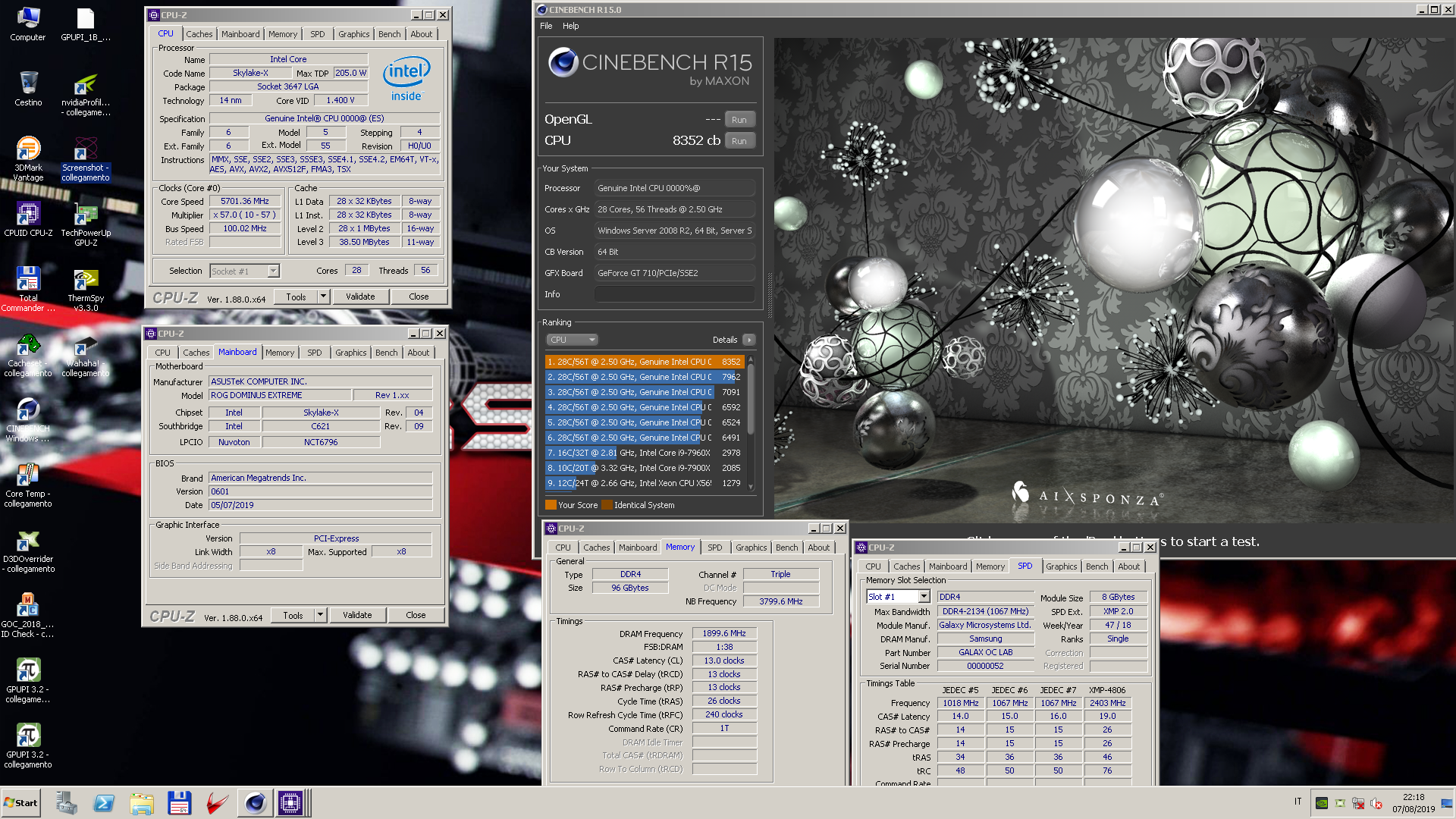The height and width of the screenshot is (819, 1456).
Task: Click the disconnected network tray icon
Action: pyautogui.click(x=1359, y=803)
